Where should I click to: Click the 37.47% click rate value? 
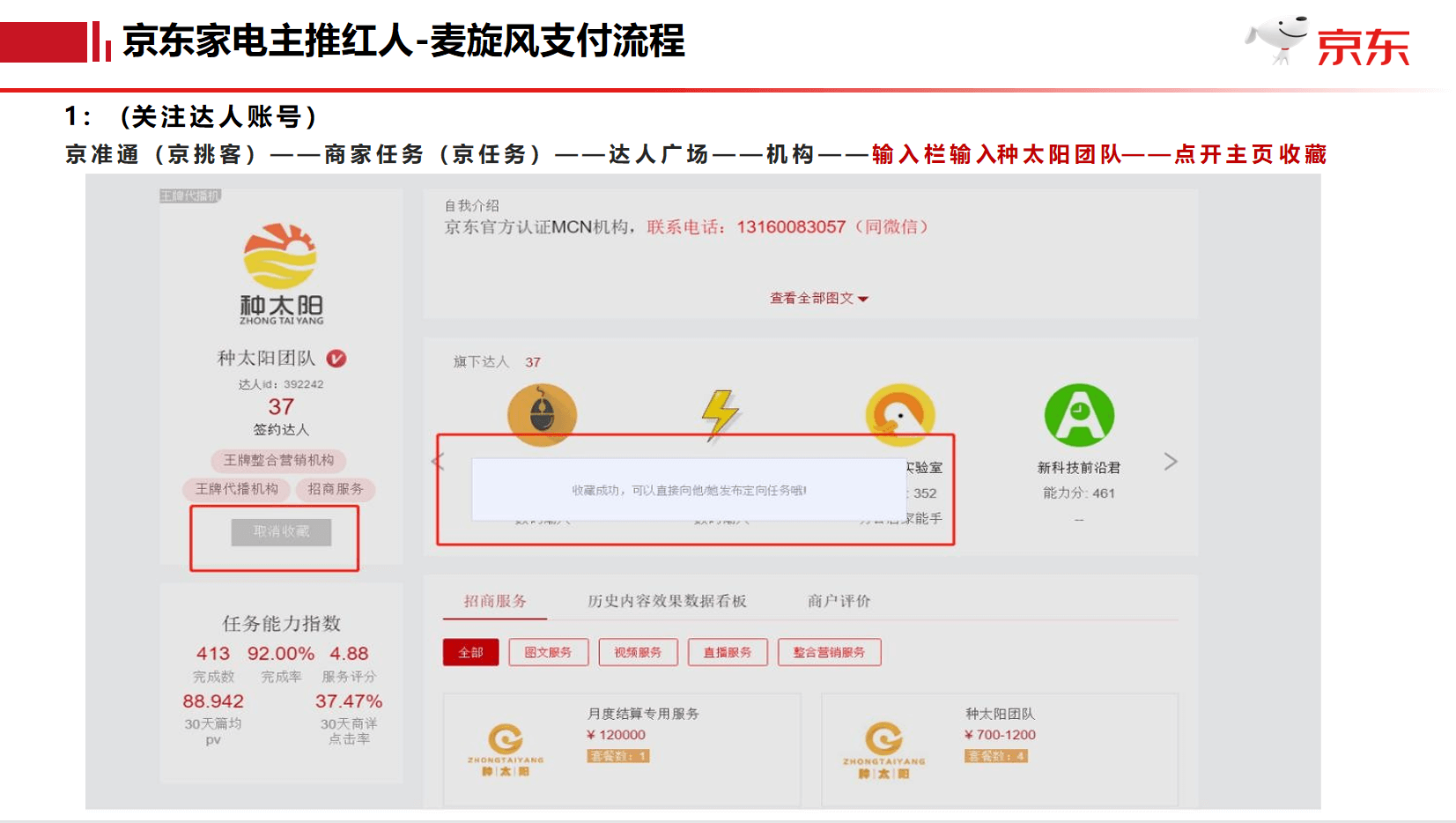point(349,701)
